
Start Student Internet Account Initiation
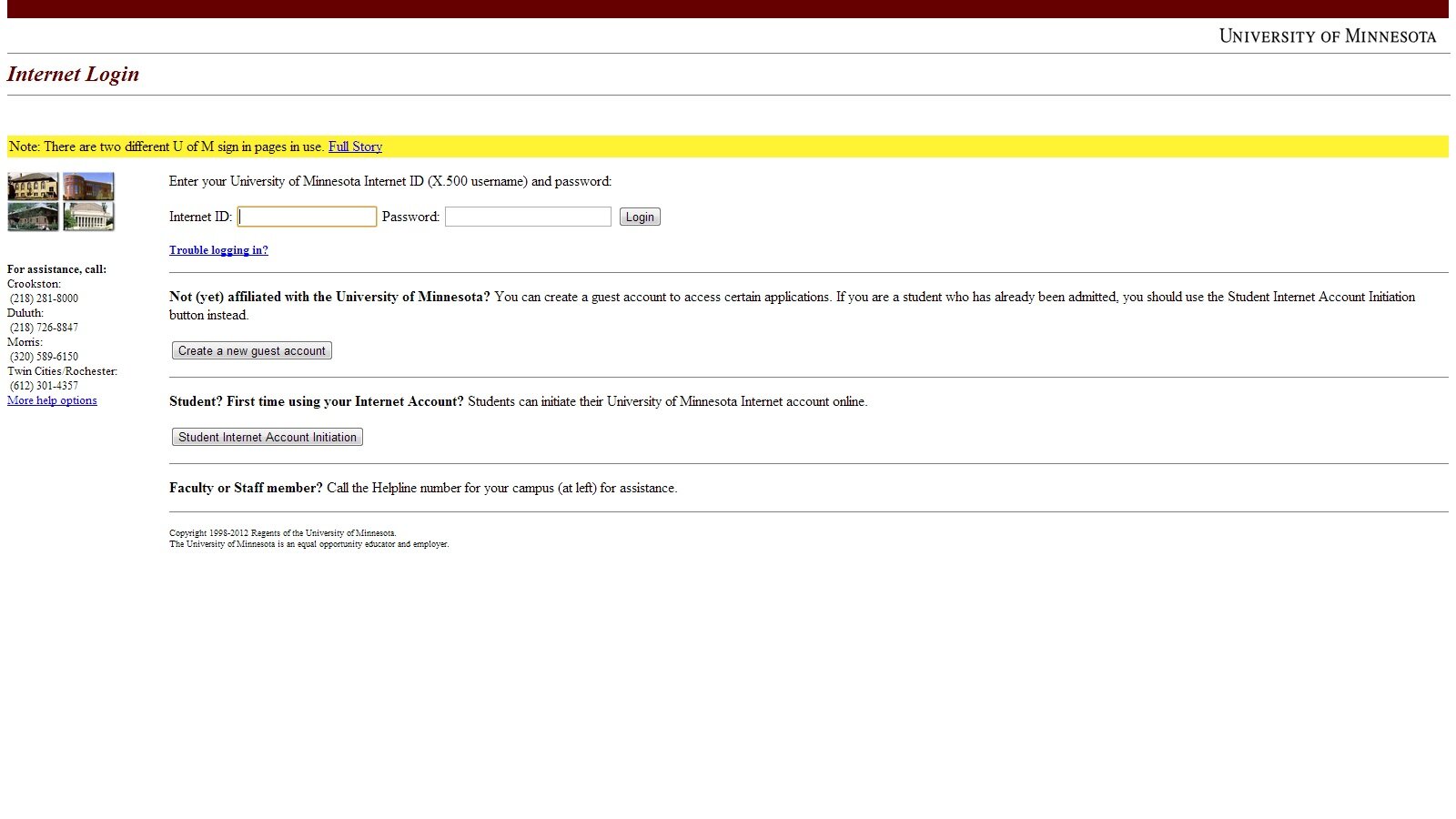[x=268, y=437]
